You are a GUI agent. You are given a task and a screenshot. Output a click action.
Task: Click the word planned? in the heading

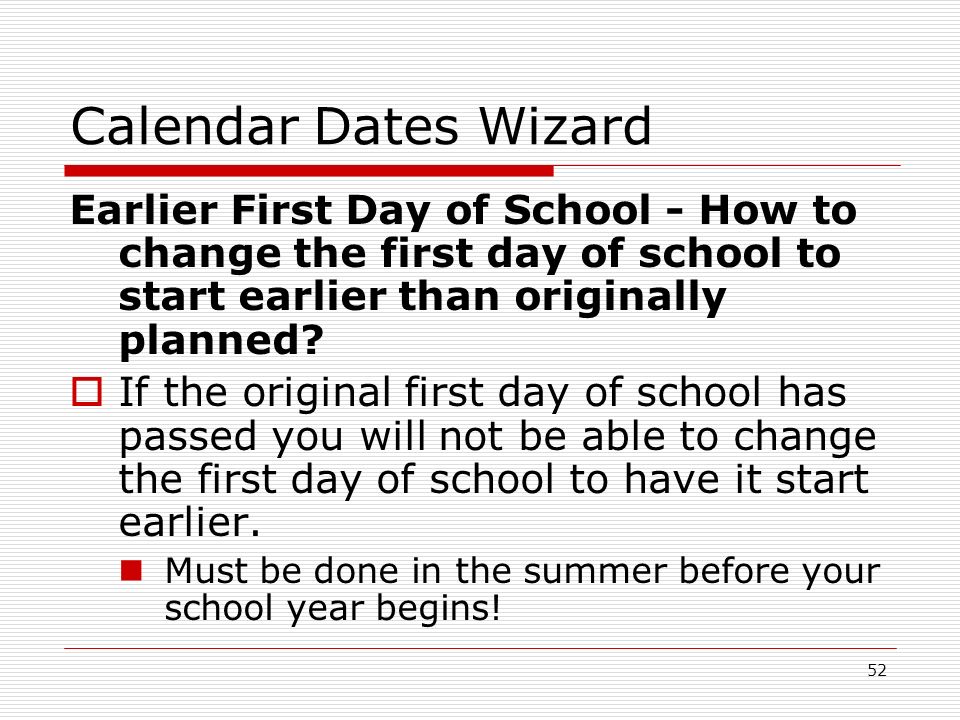point(220,342)
